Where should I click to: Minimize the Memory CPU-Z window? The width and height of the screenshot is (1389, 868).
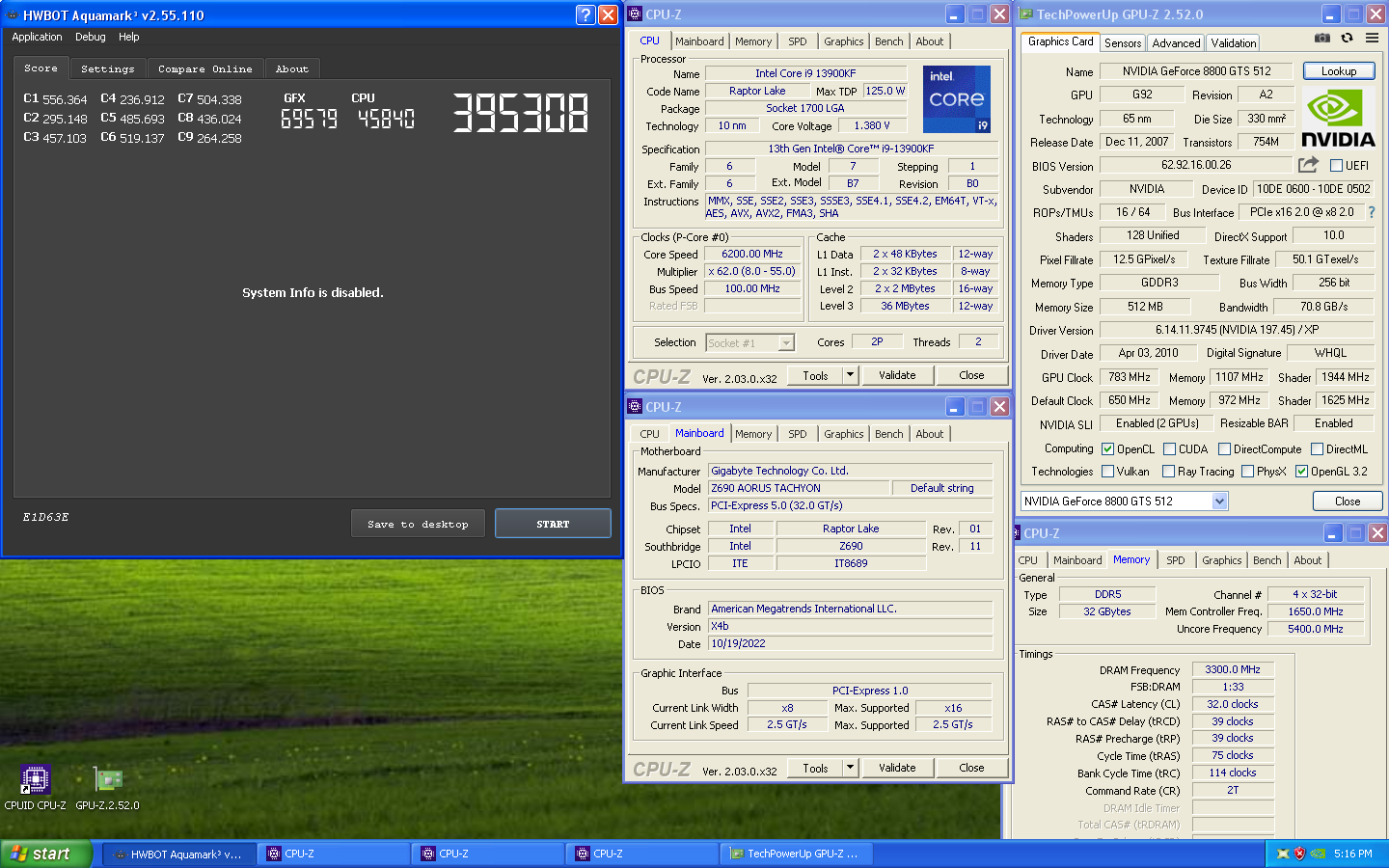(1332, 533)
